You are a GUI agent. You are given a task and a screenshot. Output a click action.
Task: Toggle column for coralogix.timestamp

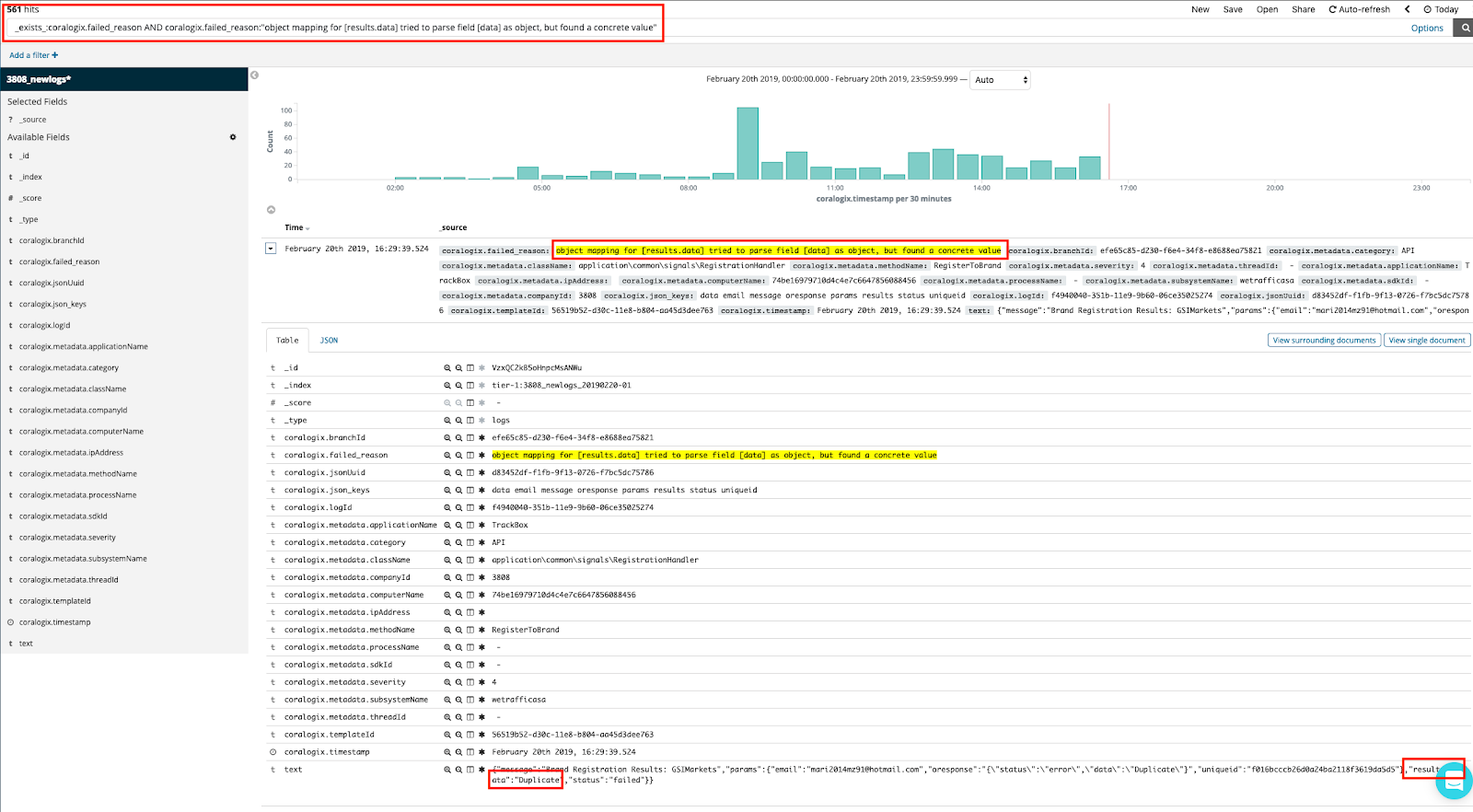470,753
